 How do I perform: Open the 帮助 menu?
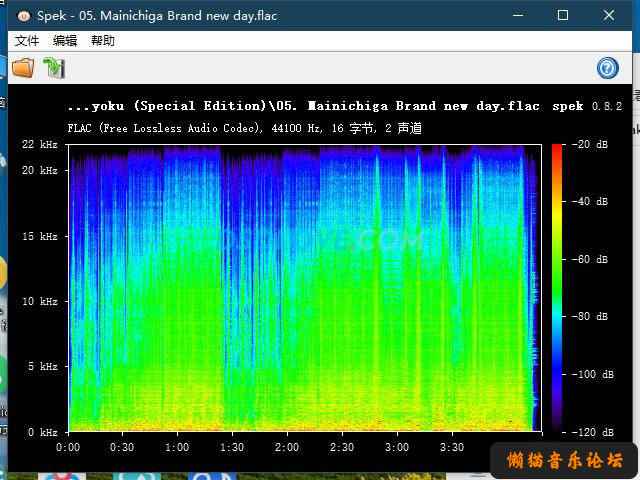[102, 41]
